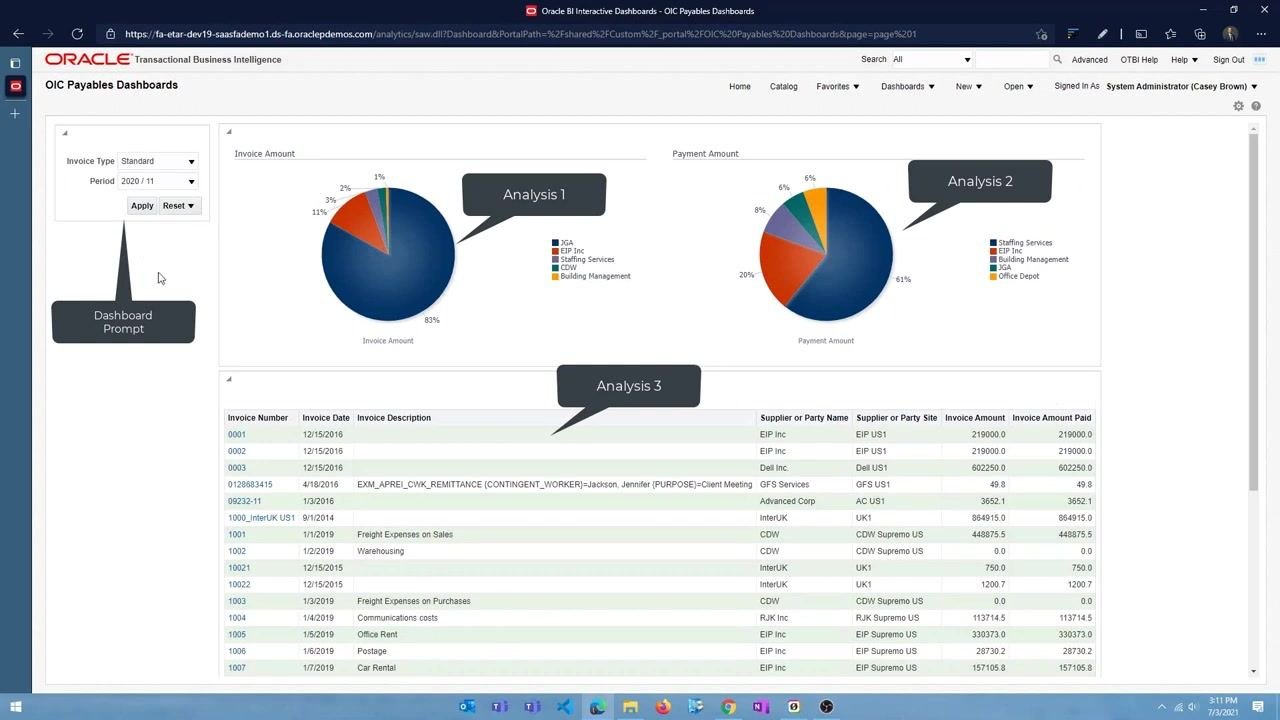The image size is (1280, 720).
Task: Go back with the browser back arrow
Action: pos(18,34)
